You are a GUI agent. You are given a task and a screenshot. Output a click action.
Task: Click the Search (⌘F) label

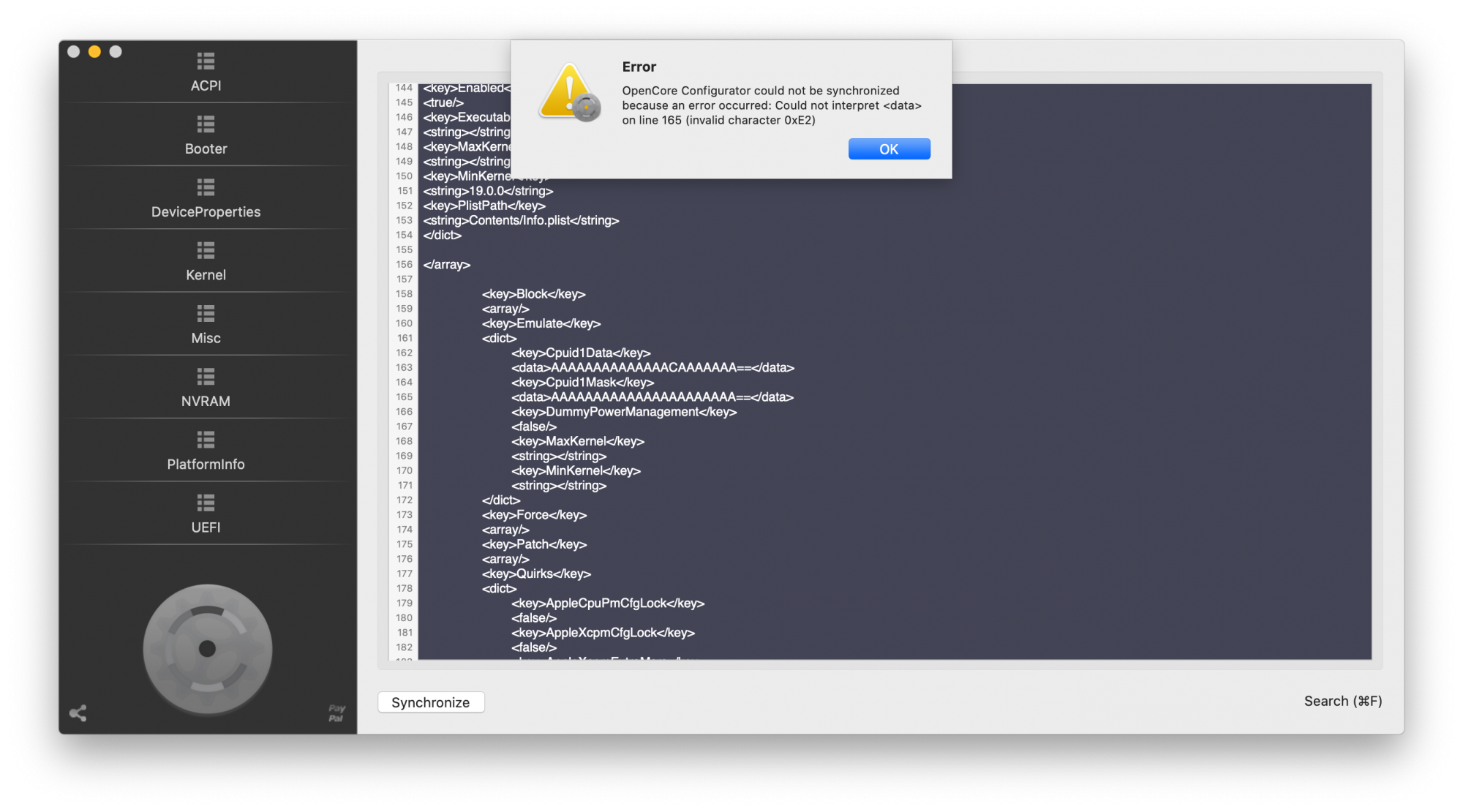pyautogui.click(x=1342, y=701)
